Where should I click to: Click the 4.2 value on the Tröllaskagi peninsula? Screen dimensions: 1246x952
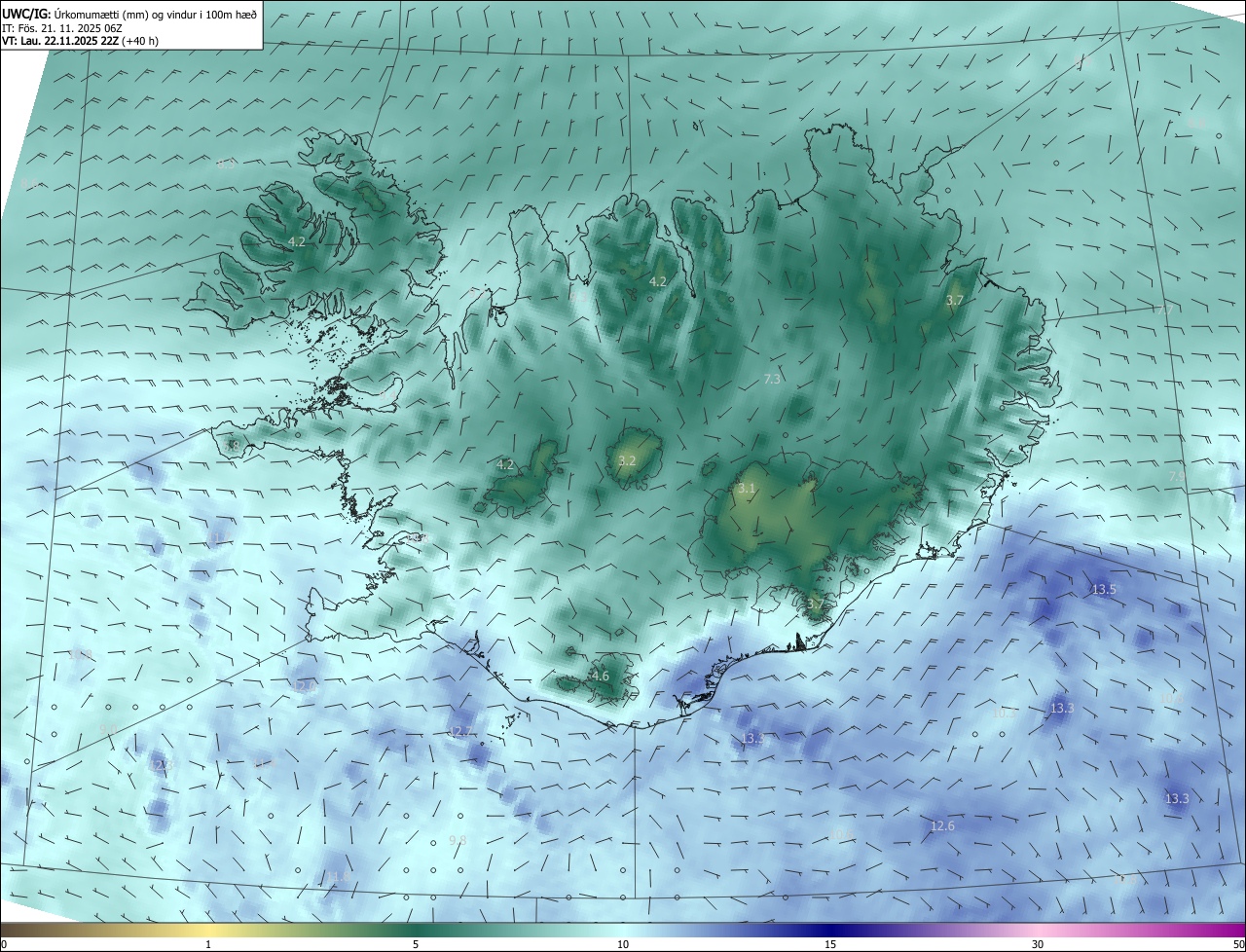(x=658, y=281)
